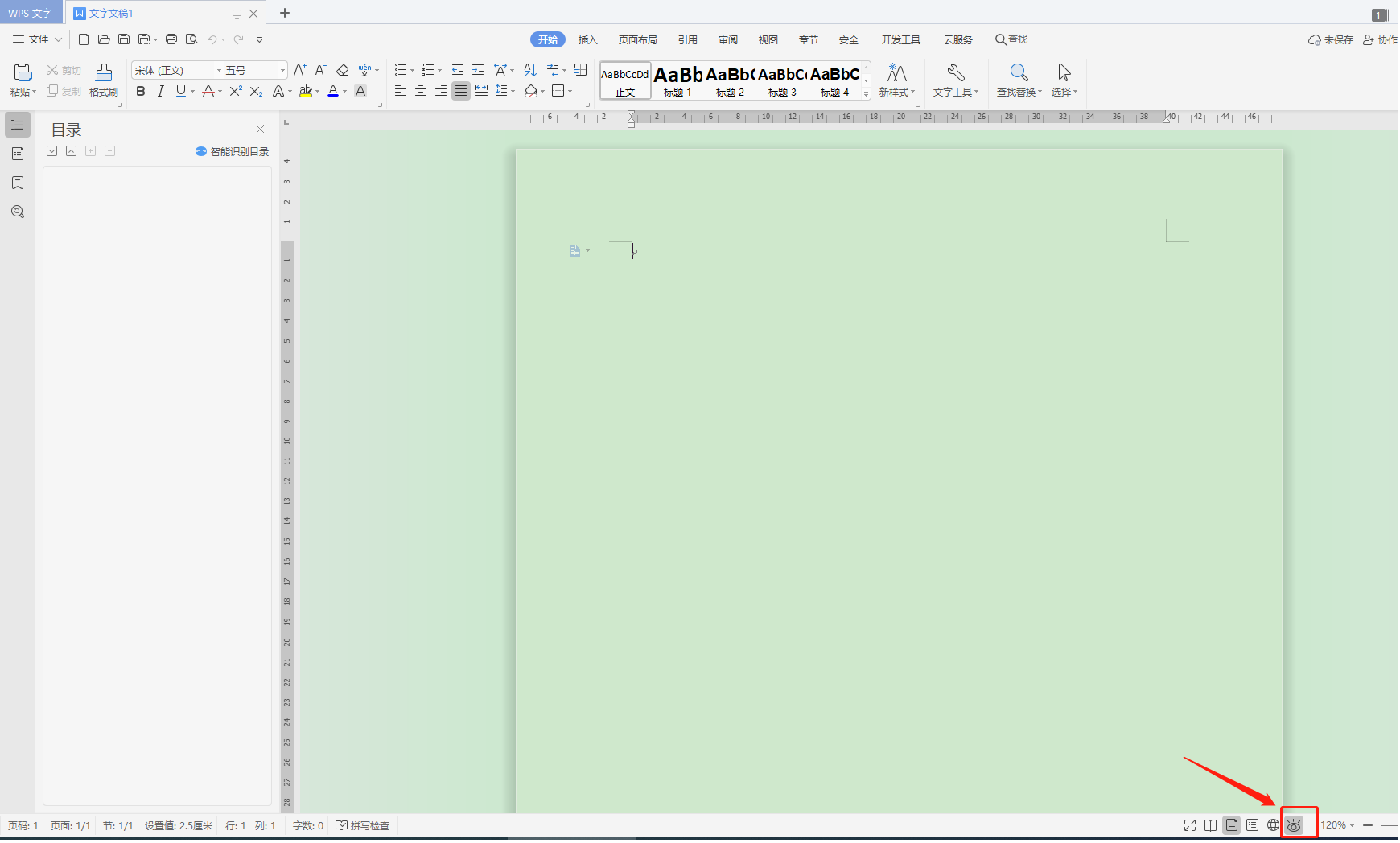1400x843 pixels.
Task: Switch to full screen view in the status bar
Action: 1190,825
